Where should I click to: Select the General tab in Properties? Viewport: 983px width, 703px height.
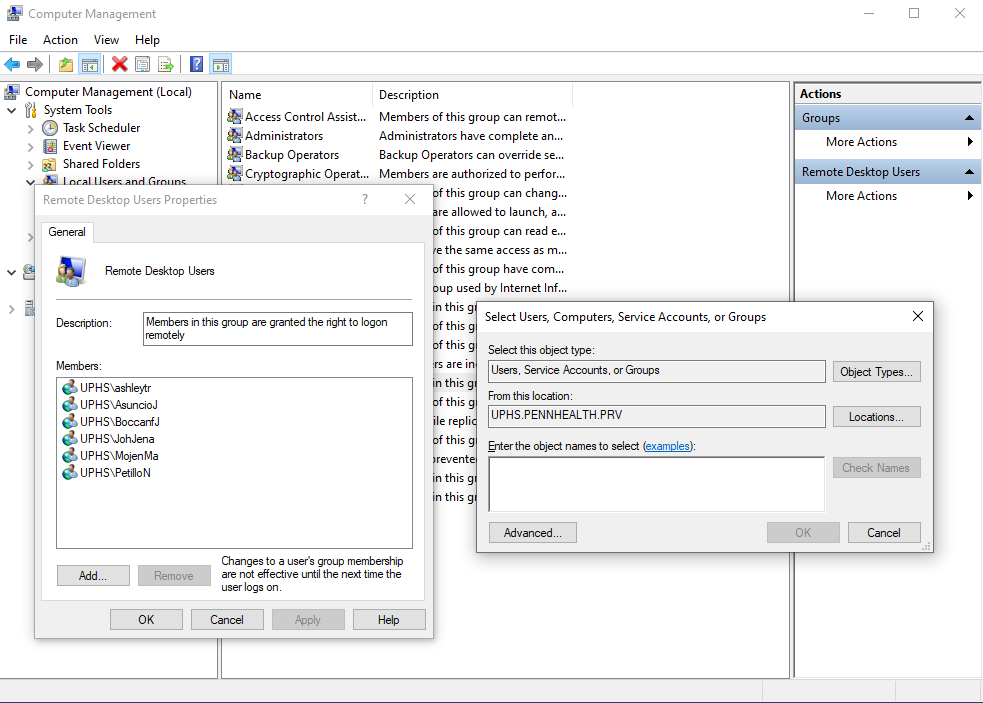pyautogui.click(x=67, y=231)
